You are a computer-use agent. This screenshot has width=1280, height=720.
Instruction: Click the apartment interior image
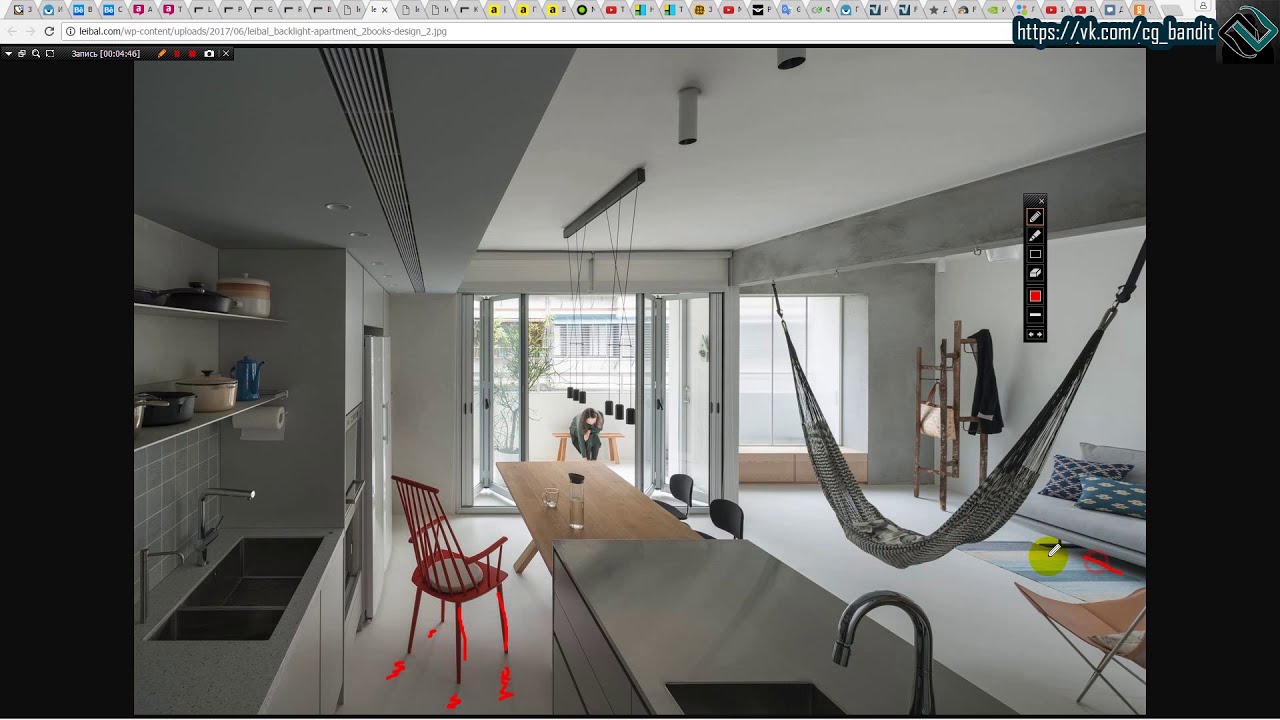pos(640,380)
